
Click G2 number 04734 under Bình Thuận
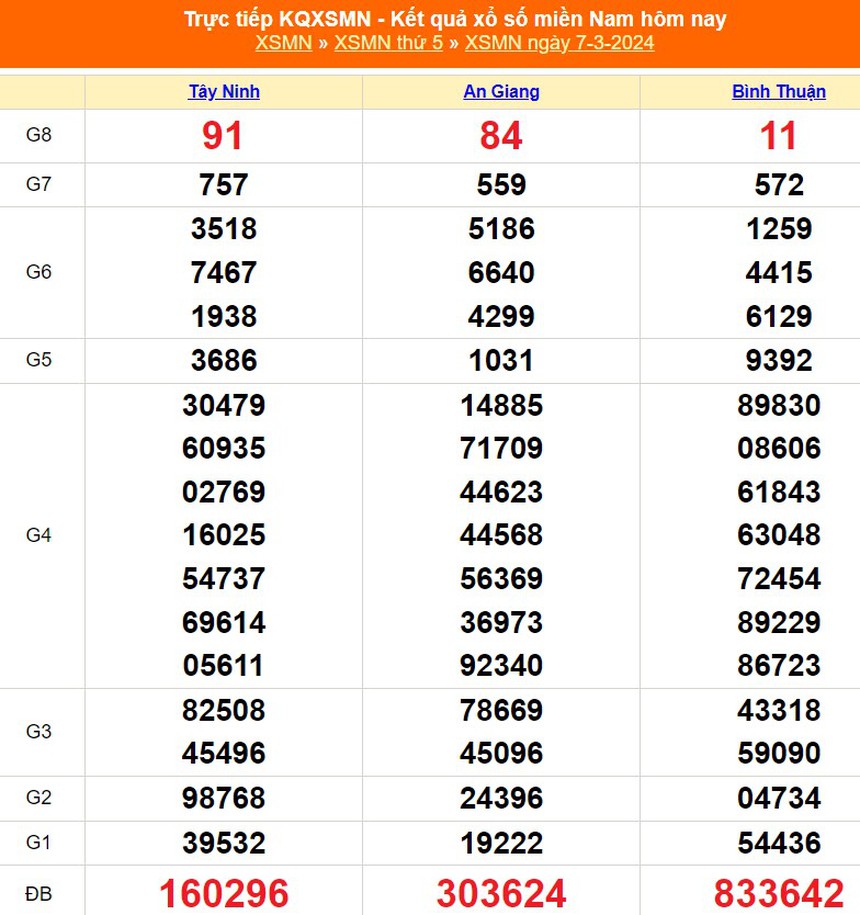[779, 798]
